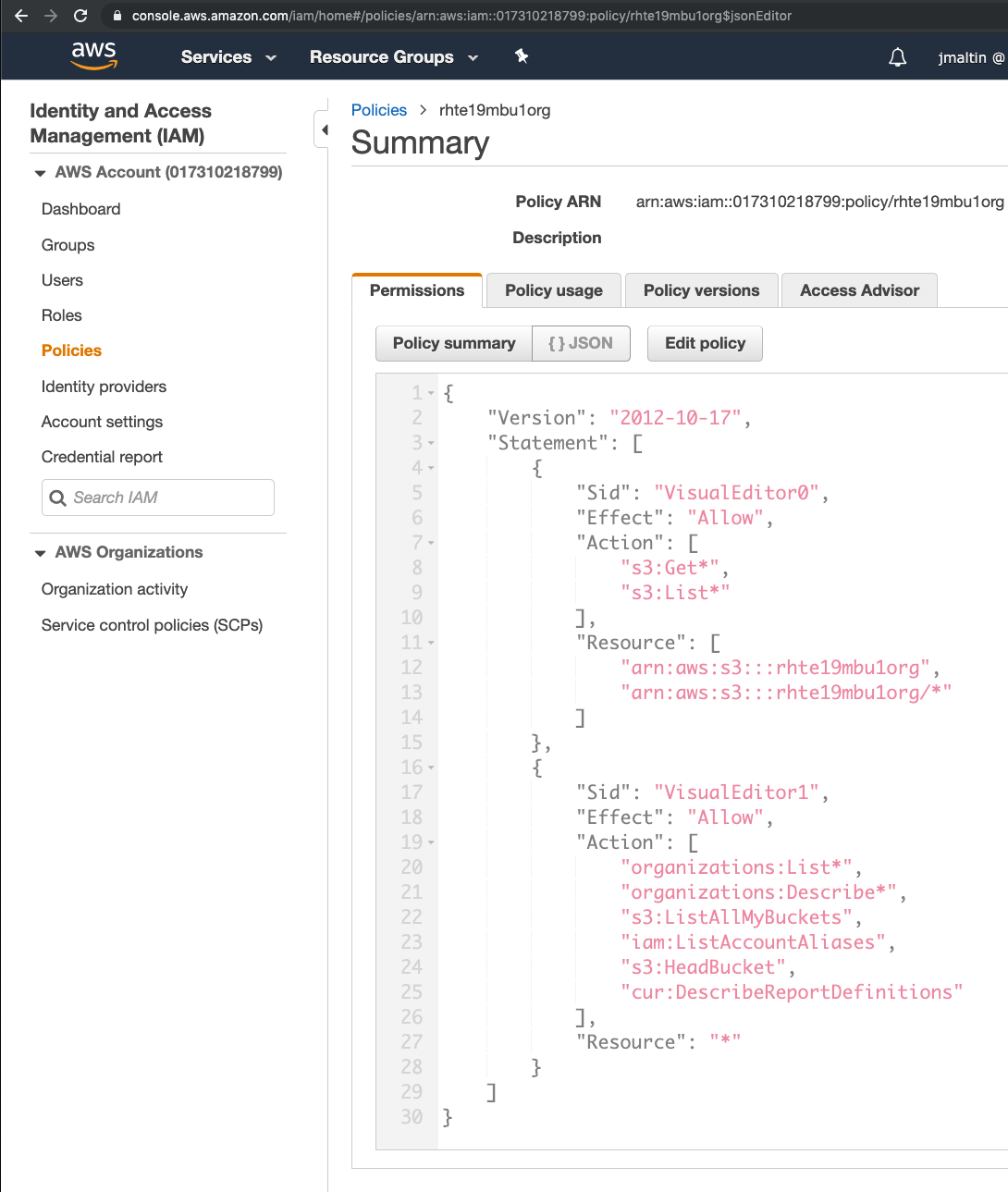Click the search magnifier icon in IAM search
Viewport: 1008px width, 1192px height.
[x=57, y=498]
